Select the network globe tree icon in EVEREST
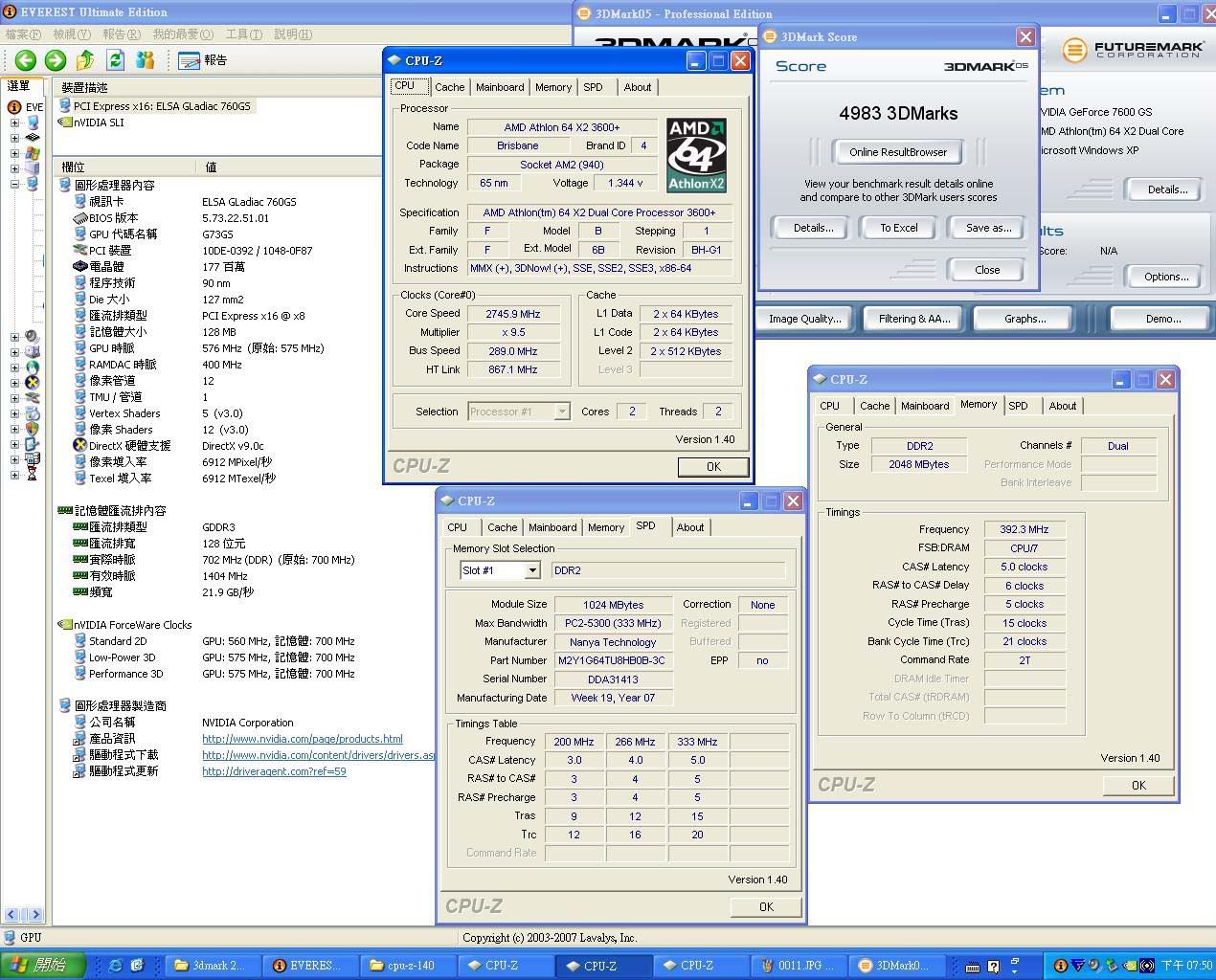 pyautogui.click(x=33, y=367)
